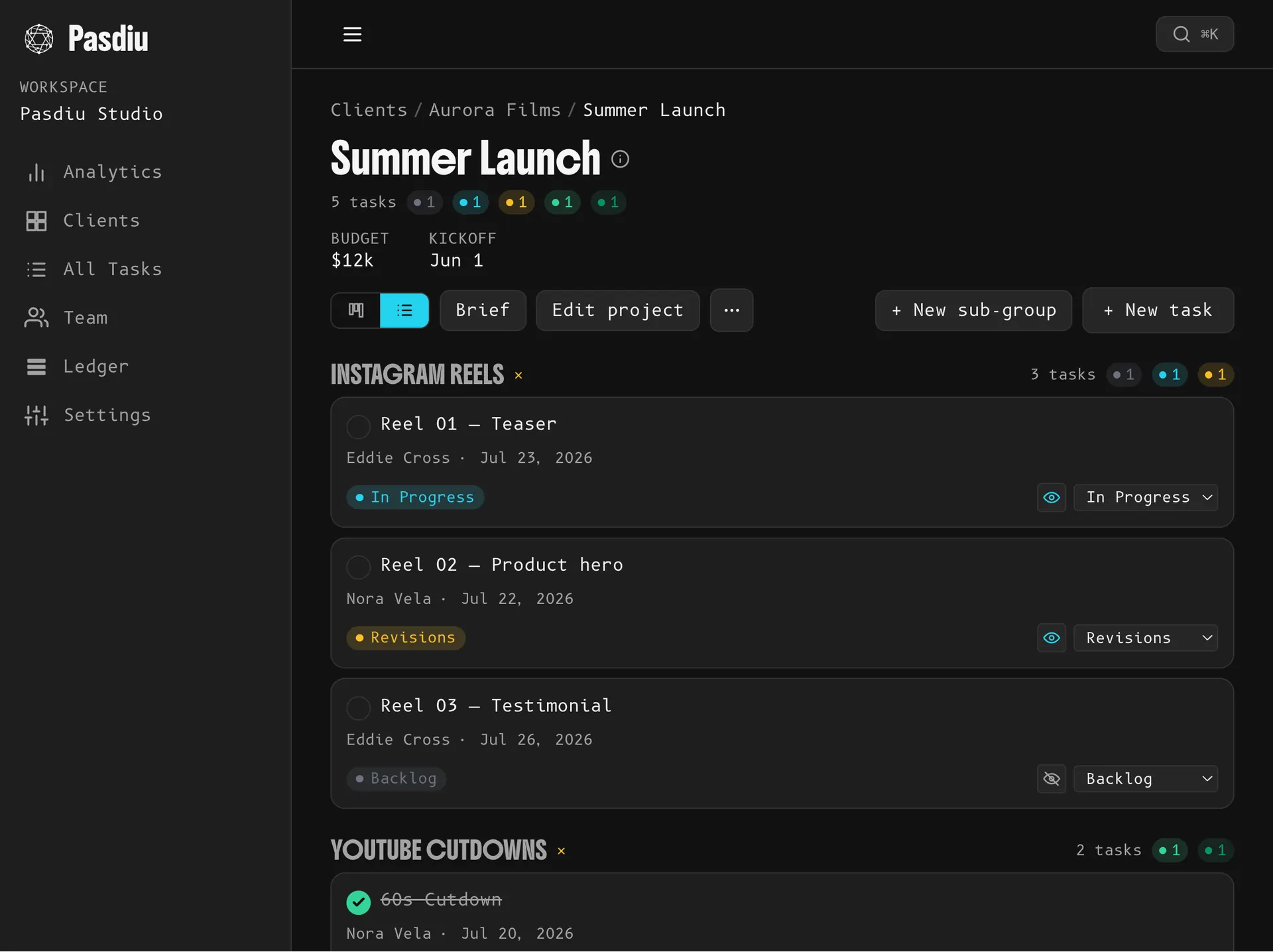Screen dimensions: 1273x952
Task: Show hidden Reel 03 – Testimonial via eye icon
Action: [1052, 778]
